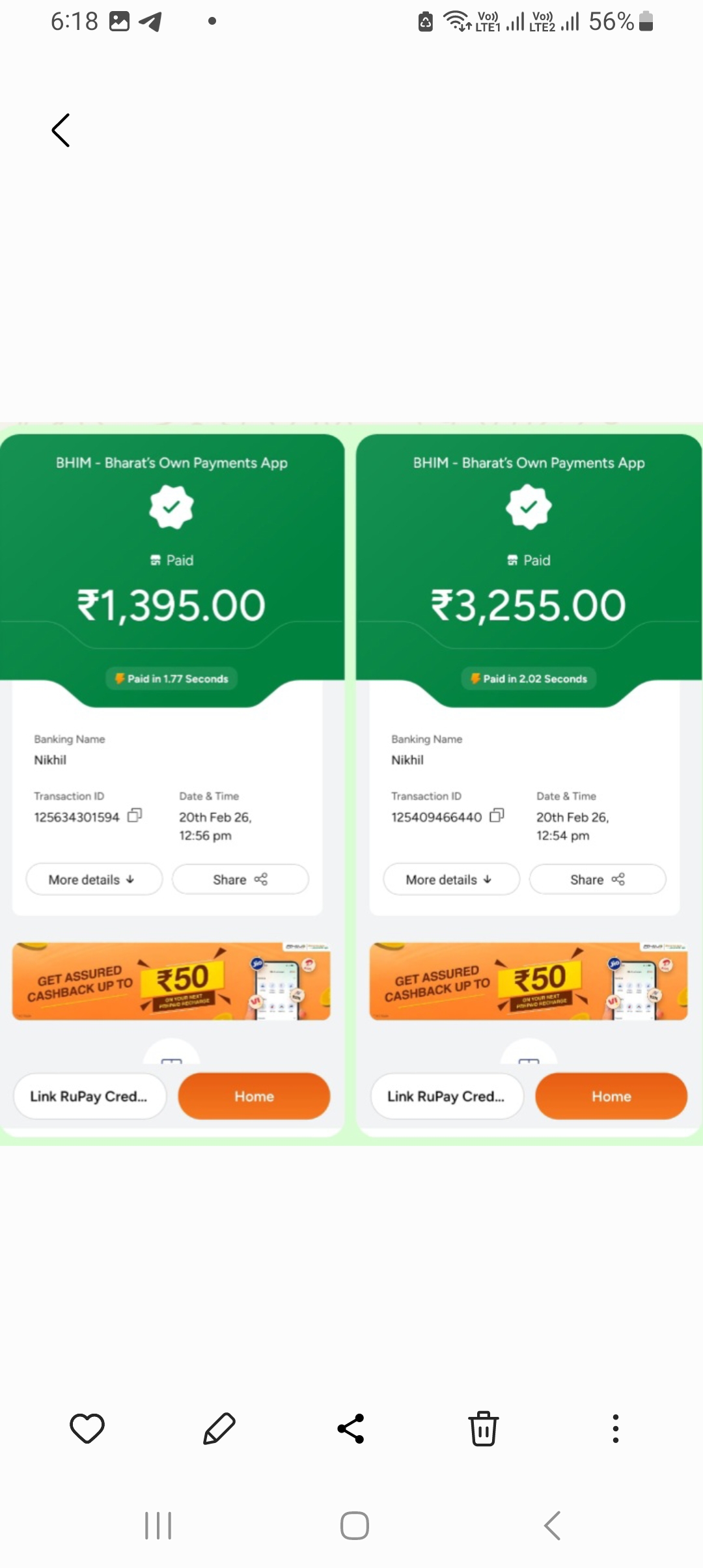Open the three-dot more options menu
Image resolution: width=703 pixels, height=1568 pixels.
616,1429
